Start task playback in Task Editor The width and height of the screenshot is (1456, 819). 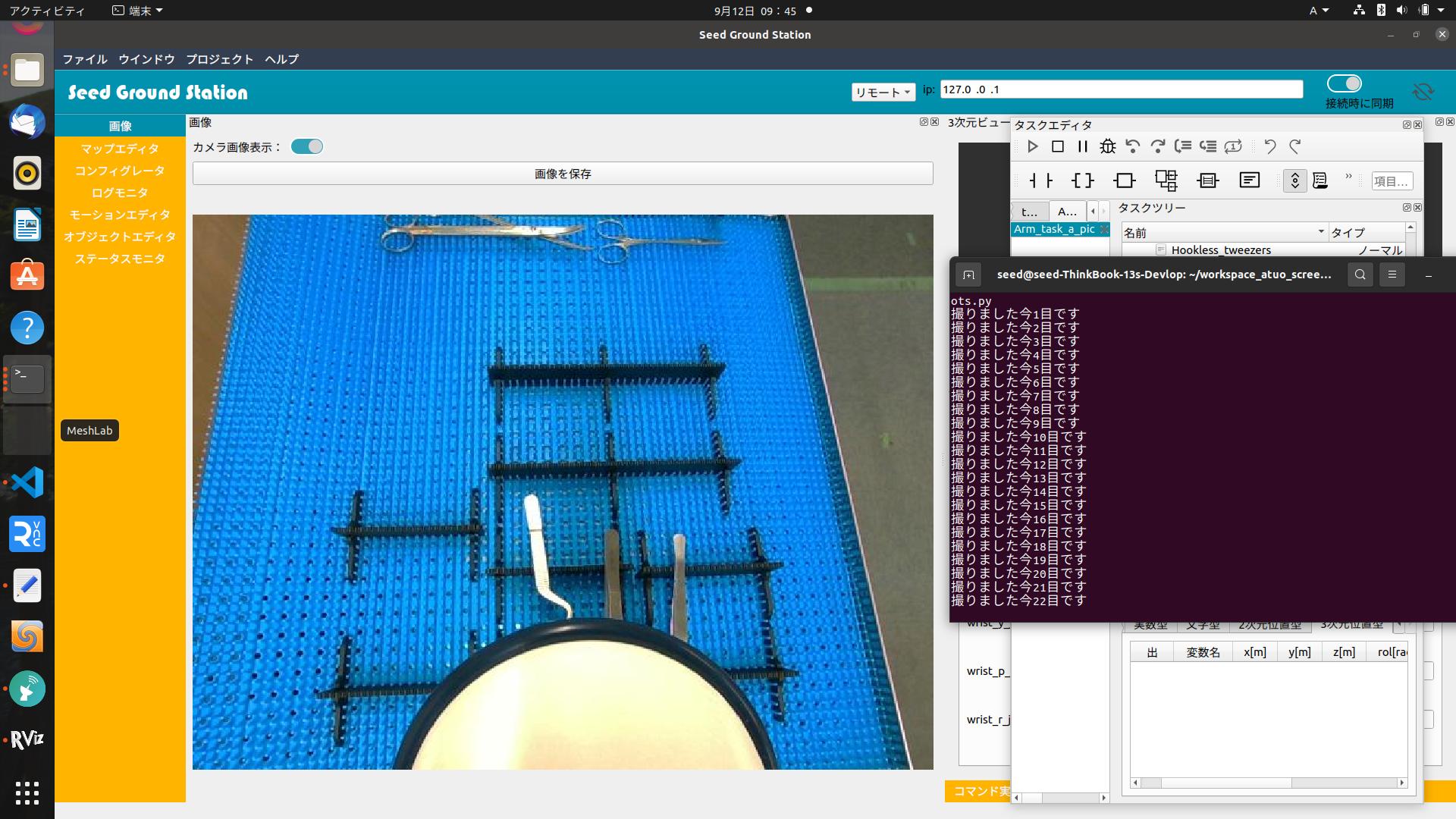click(1032, 146)
